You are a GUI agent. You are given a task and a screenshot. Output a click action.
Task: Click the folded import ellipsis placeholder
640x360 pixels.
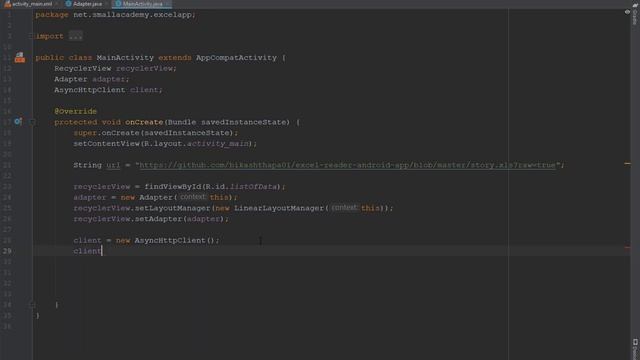pyautogui.click(x=76, y=36)
